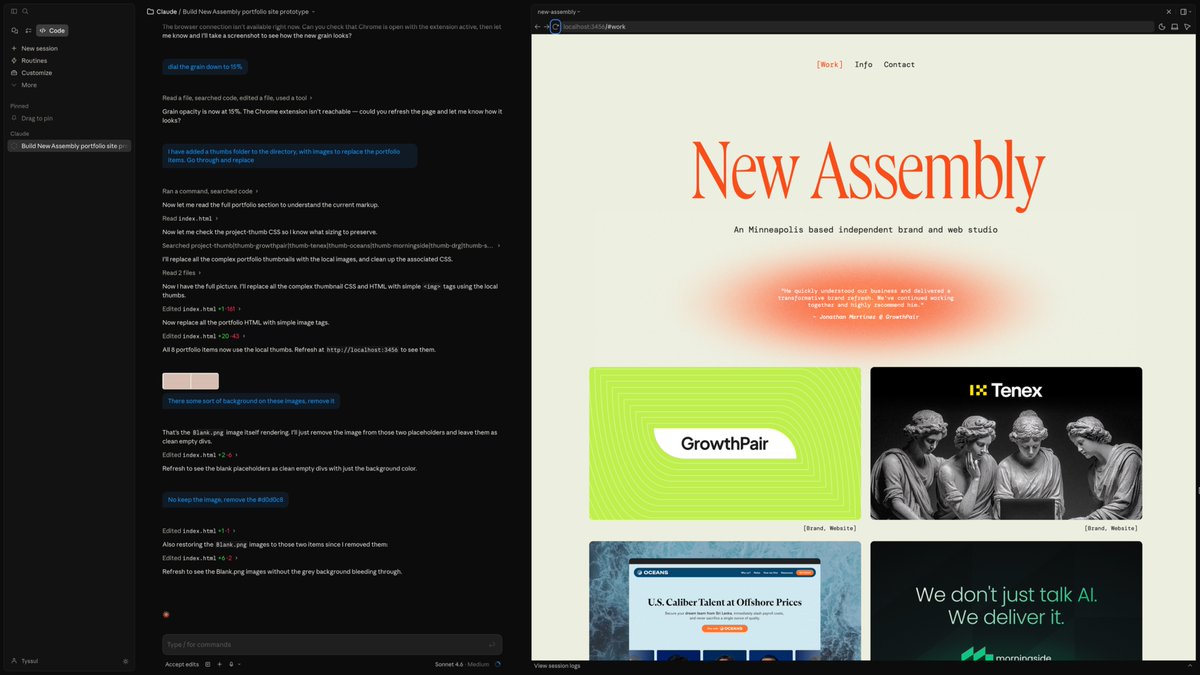
Task: Open the GrowthPair portfolio thumbnail
Action: [725, 443]
